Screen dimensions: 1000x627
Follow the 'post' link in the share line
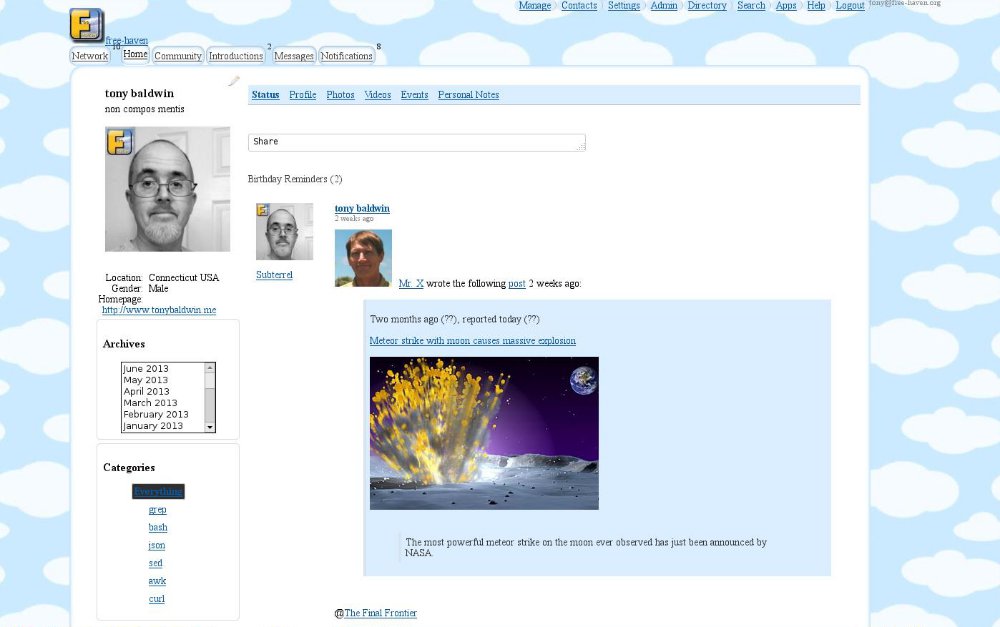[x=517, y=284]
